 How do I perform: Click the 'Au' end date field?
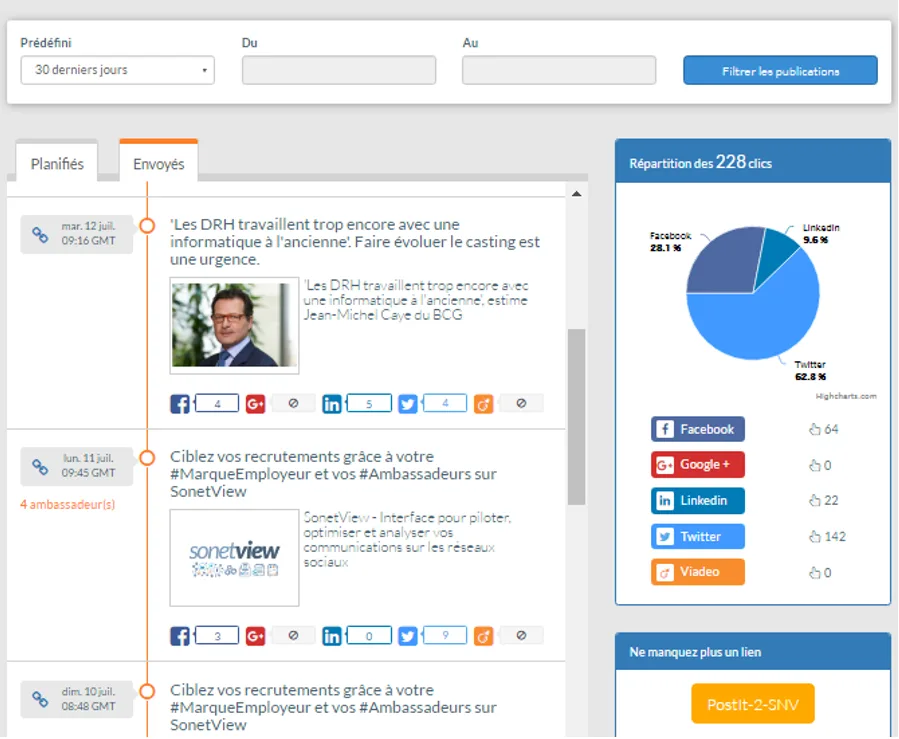(x=559, y=70)
